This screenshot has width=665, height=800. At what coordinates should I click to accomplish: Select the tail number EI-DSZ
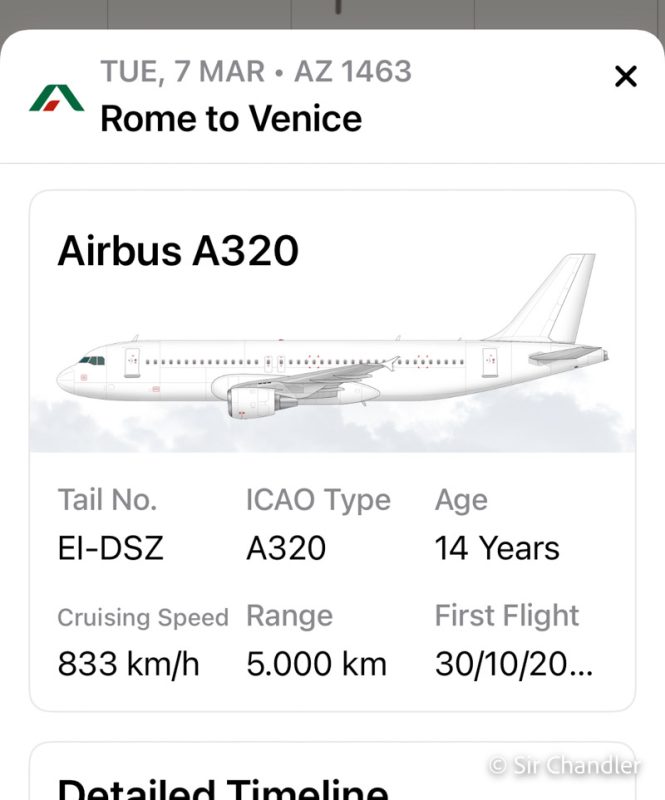(111, 548)
